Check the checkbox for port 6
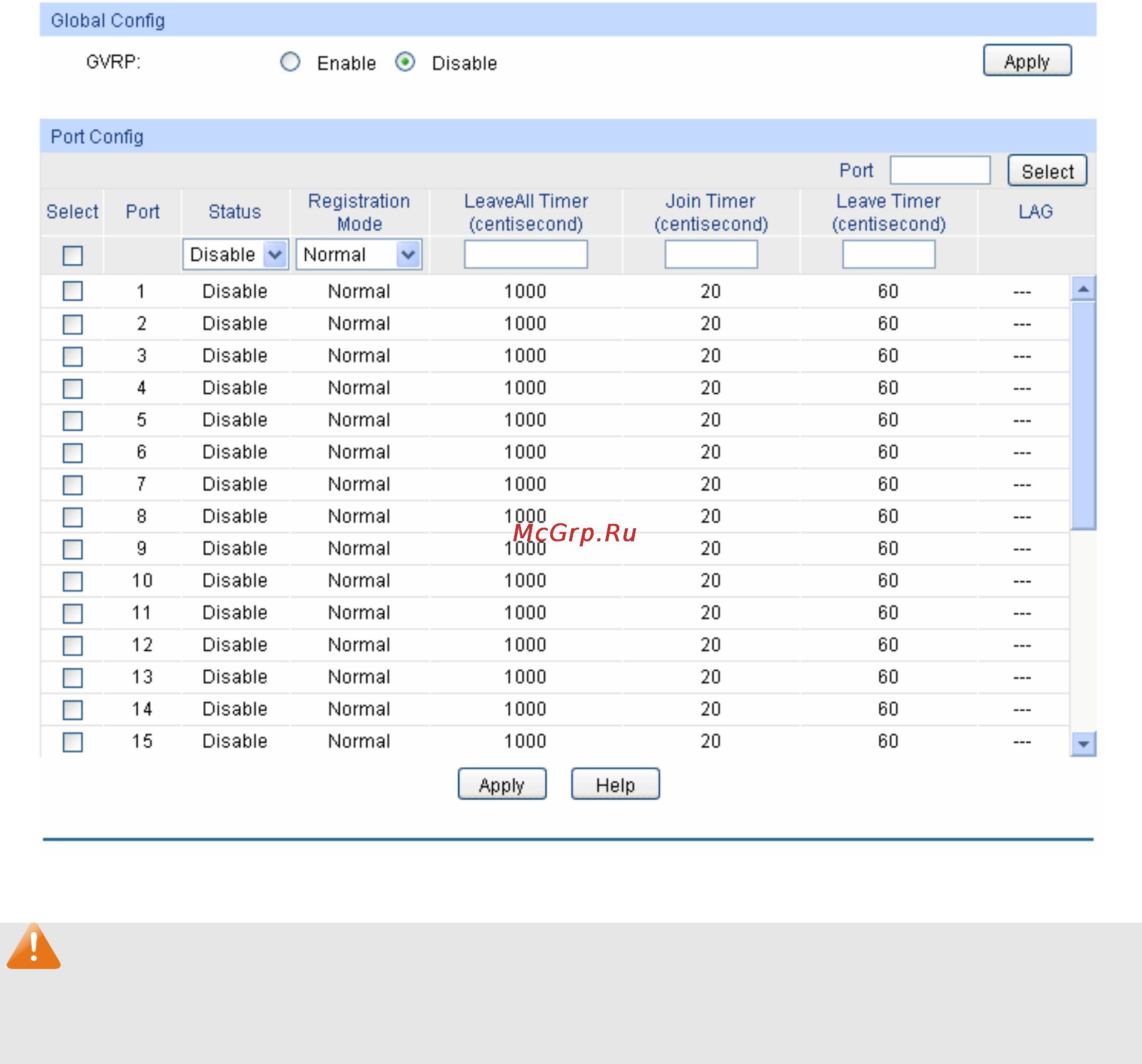The width and height of the screenshot is (1142, 1064). tap(73, 453)
